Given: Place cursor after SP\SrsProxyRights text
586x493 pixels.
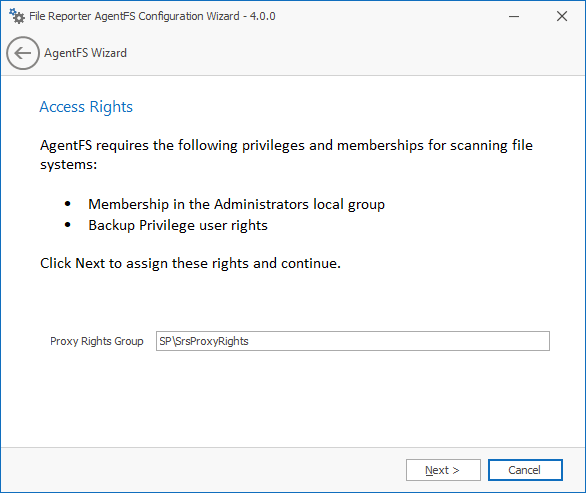Looking at the screenshot, I should (x=250, y=341).
